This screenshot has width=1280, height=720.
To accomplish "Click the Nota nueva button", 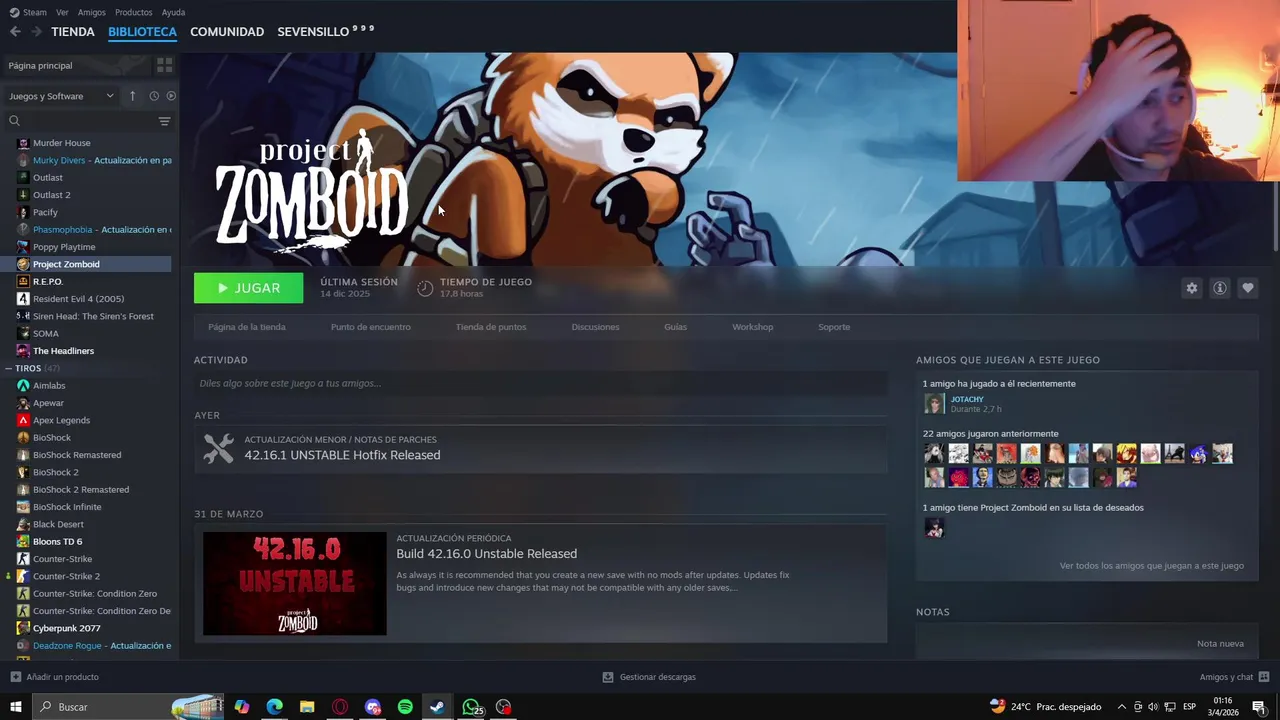I will (1220, 644).
